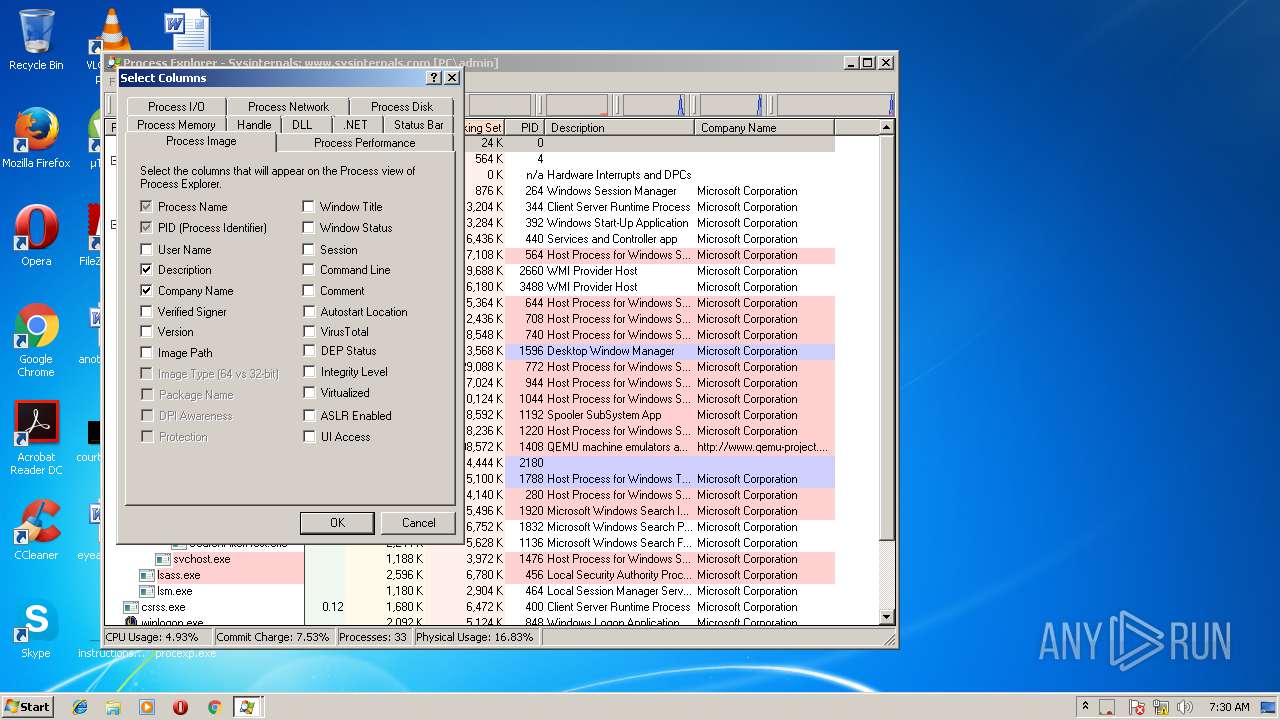
Task: Open the Process Disk tab
Action: [x=402, y=107]
